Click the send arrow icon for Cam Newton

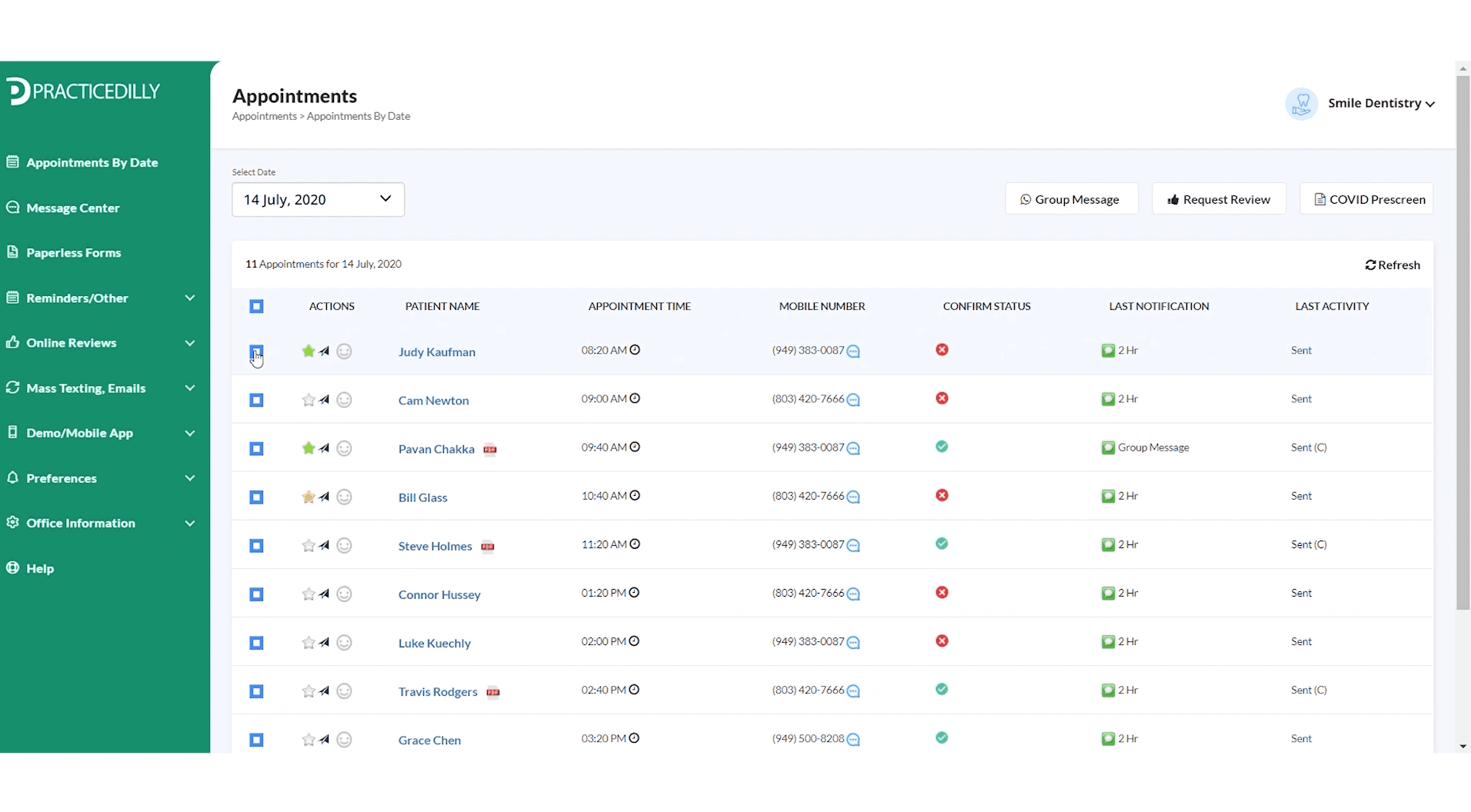(325, 400)
